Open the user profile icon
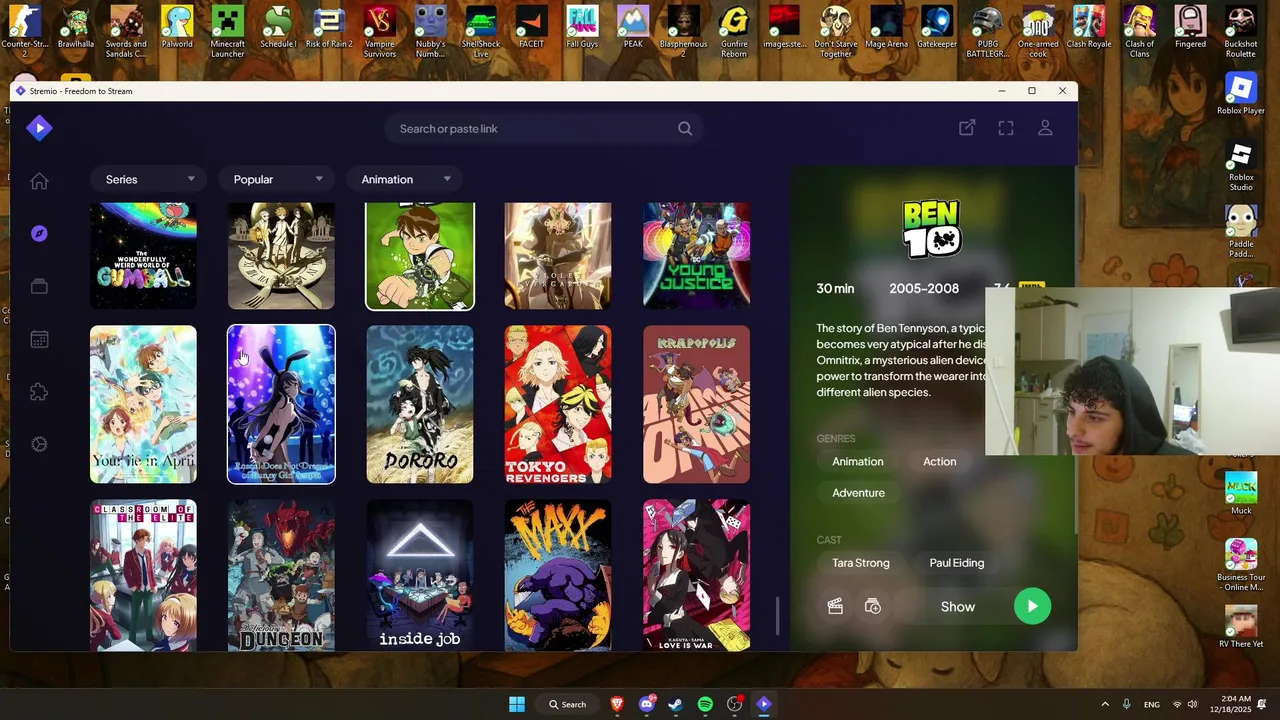Image resolution: width=1280 pixels, height=720 pixels. pyautogui.click(x=1045, y=128)
